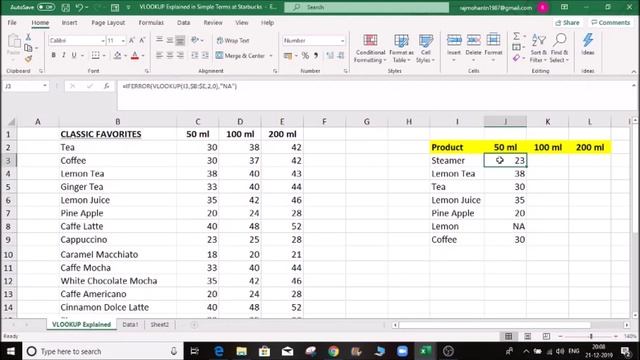The height and width of the screenshot is (360, 640).
Task: Collapse the ribbon chevron
Action: [633, 71]
